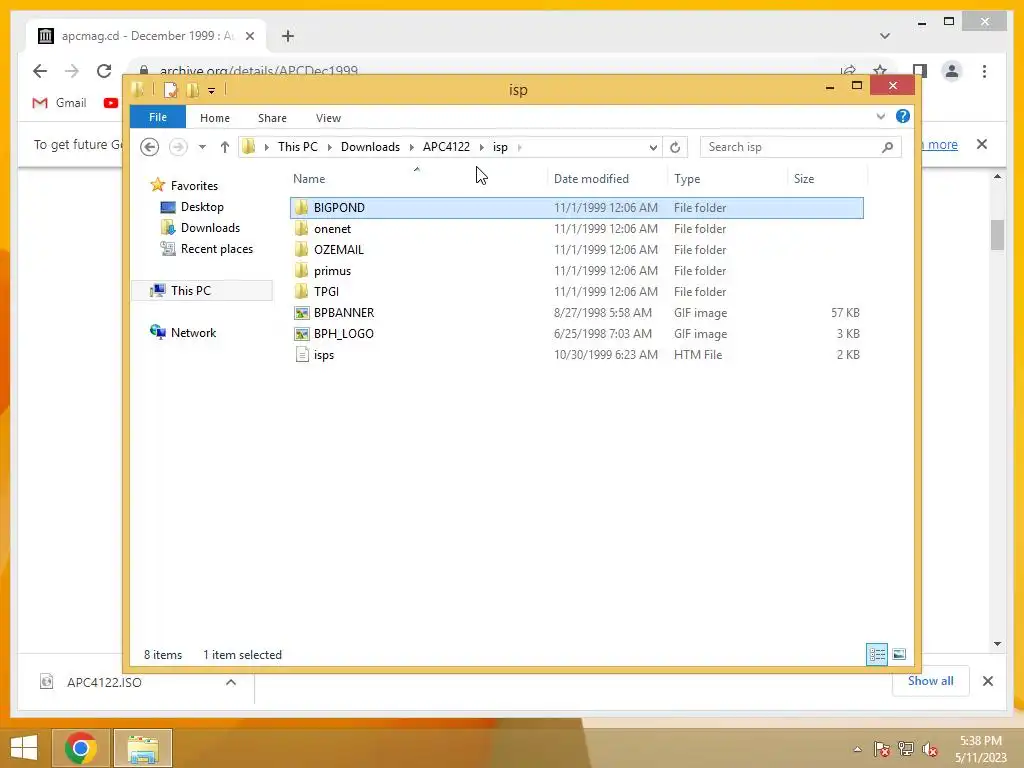Image resolution: width=1024 pixels, height=768 pixels.
Task: Open Quick Access Toolbar customize dropdown
Action: click(212, 91)
